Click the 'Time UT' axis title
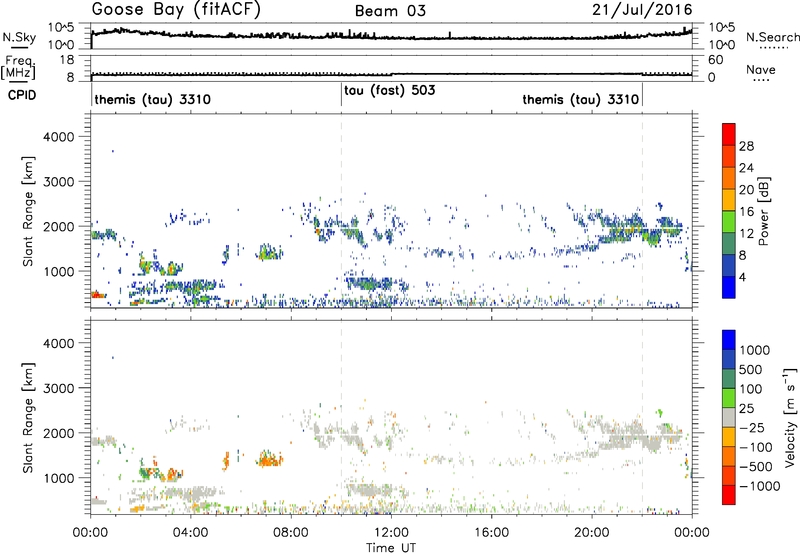 (391, 548)
